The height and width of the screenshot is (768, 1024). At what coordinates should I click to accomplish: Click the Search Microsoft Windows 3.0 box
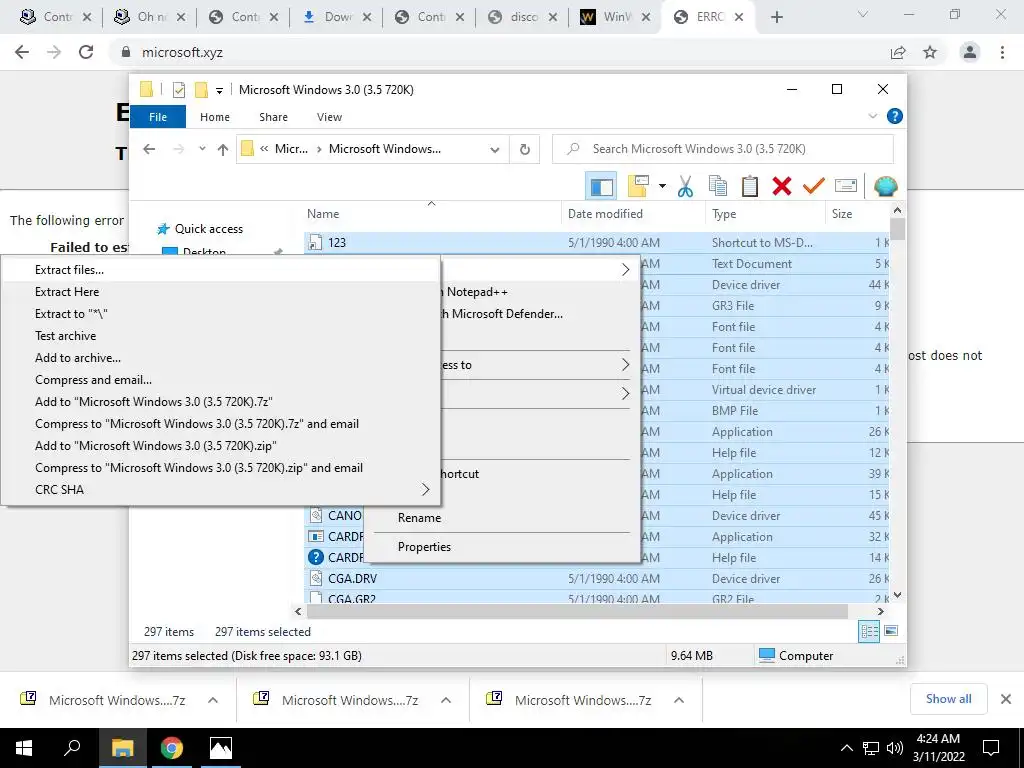pos(722,149)
